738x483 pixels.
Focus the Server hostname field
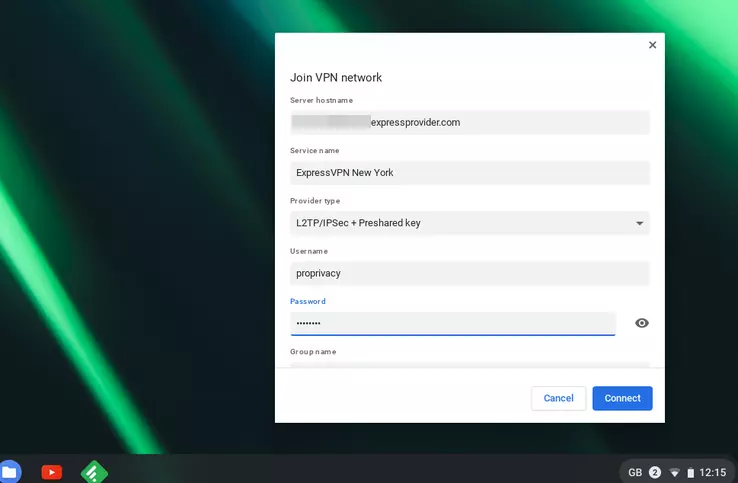point(470,122)
